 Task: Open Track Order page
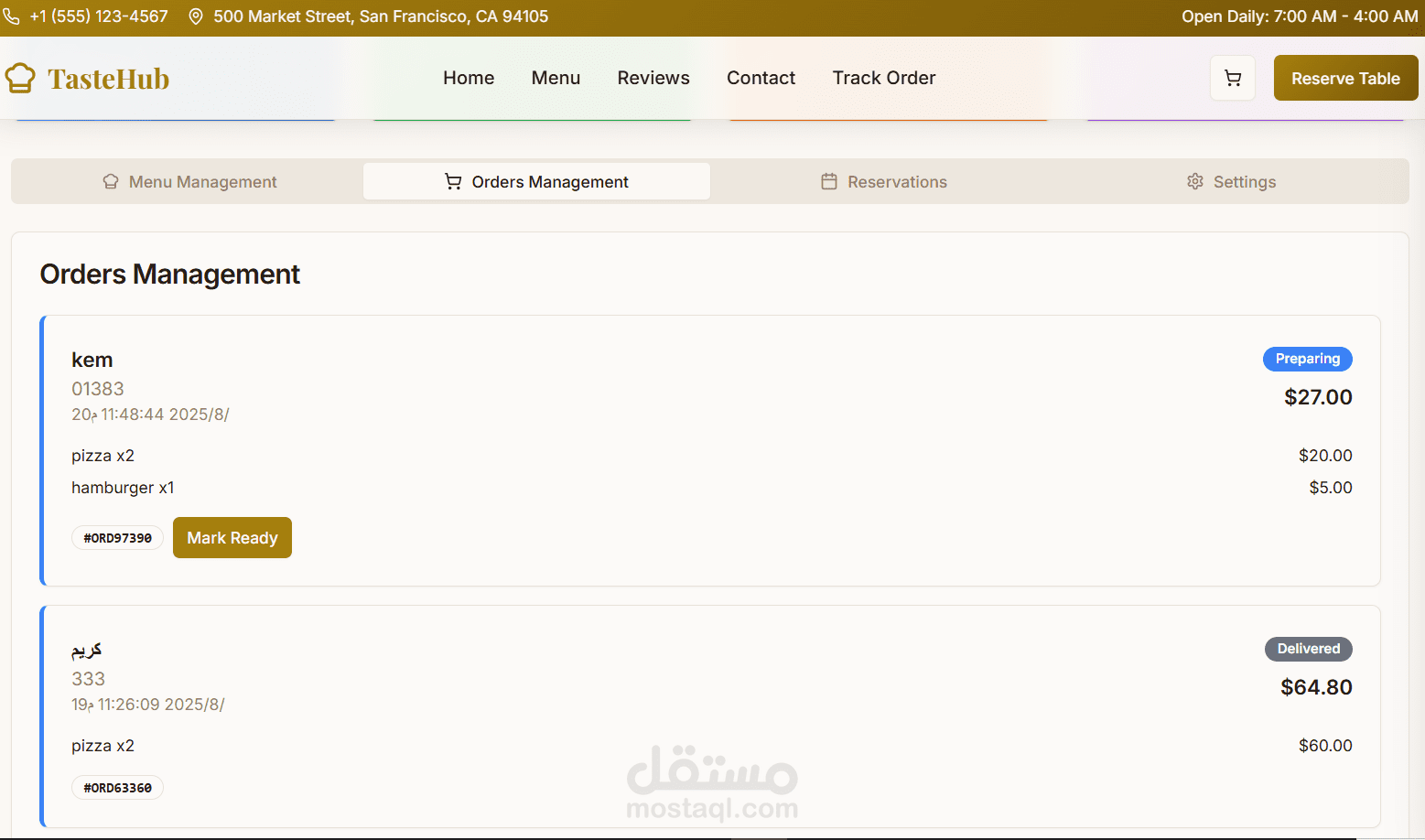point(884,78)
